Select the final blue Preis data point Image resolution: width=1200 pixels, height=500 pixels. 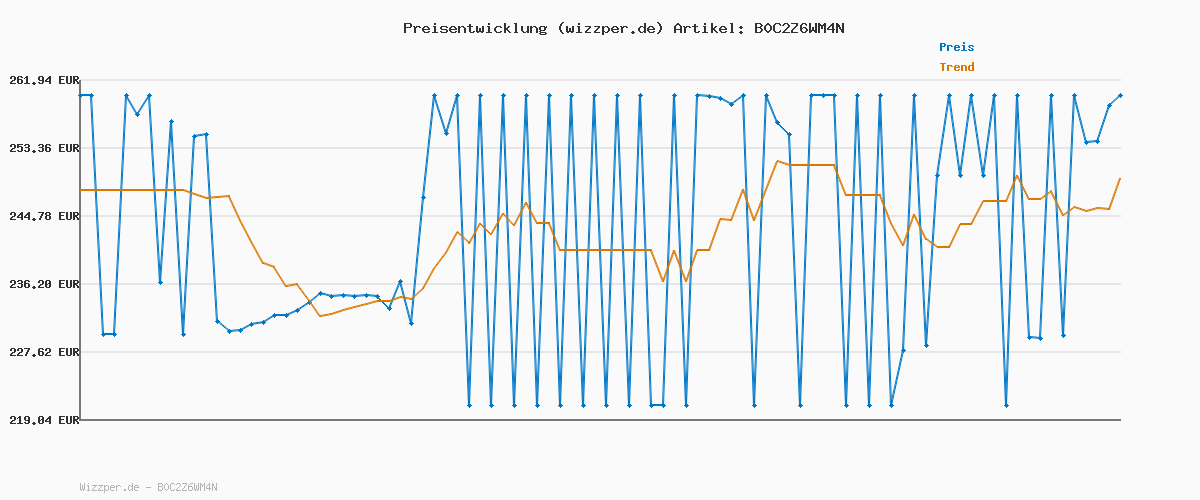point(1120,95)
